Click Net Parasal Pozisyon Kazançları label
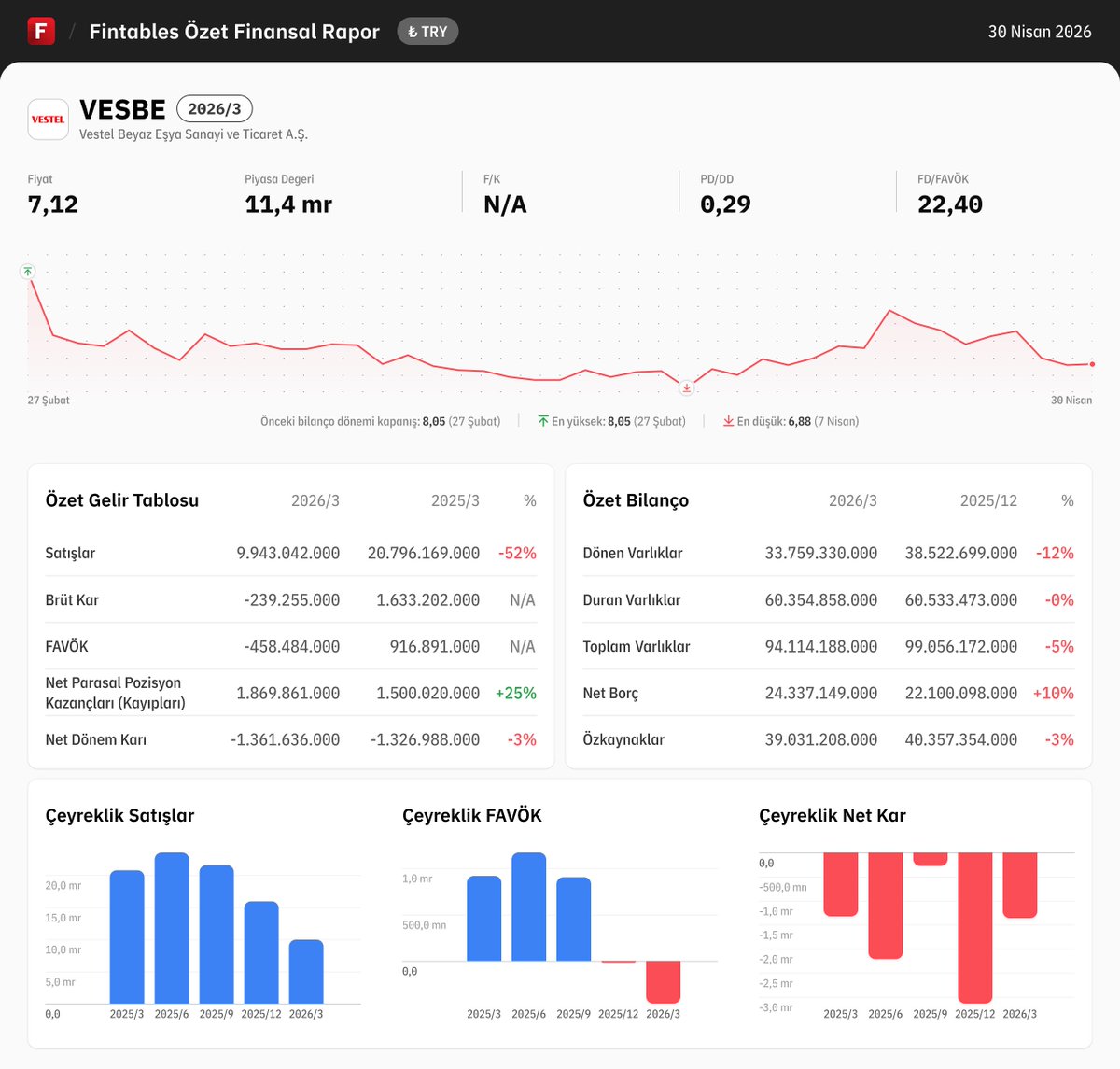Screen dimensions: 1120x1069 [x=116, y=693]
